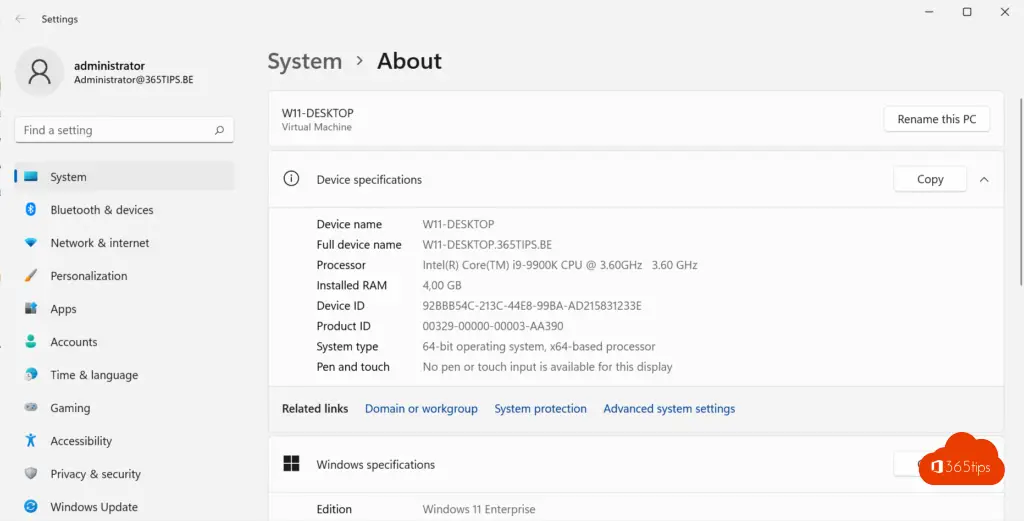Click the Personalization paintbrush icon
Viewport: 1024px width, 521px height.
tap(31, 276)
